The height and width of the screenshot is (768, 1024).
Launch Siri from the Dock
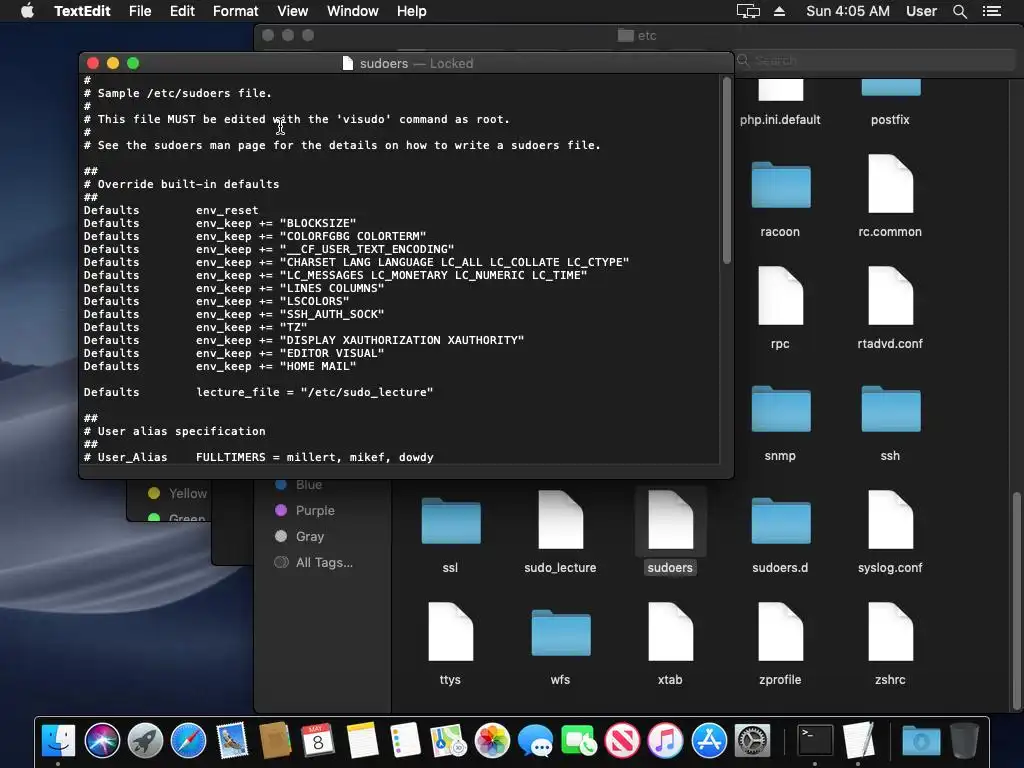coord(102,741)
